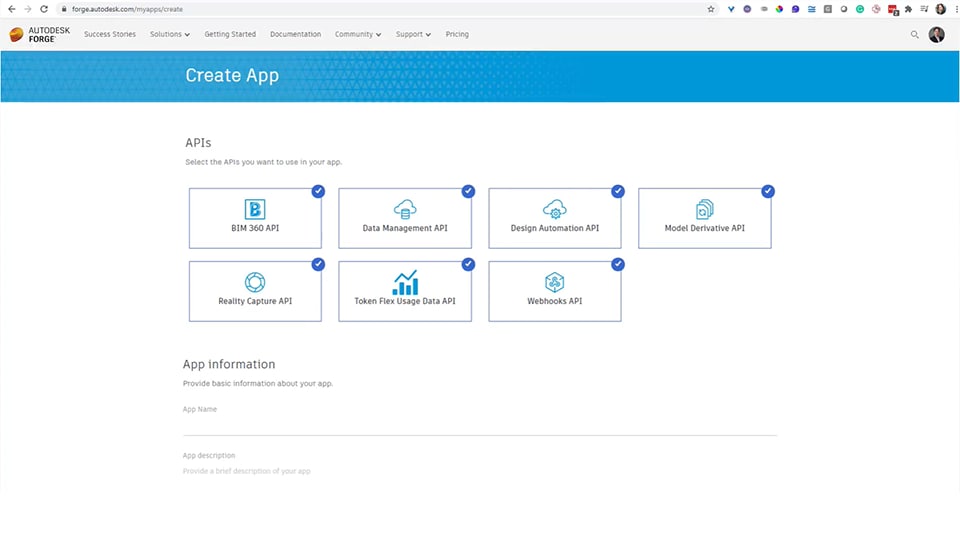Click the site lock icon in address bar

[x=64, y=9]
